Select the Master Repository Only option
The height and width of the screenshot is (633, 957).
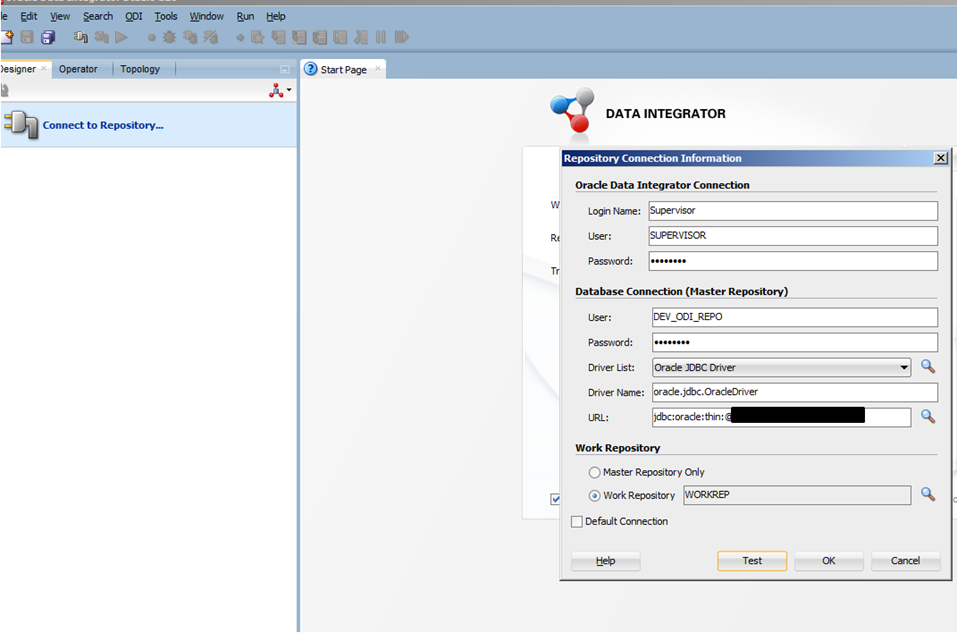pos(595,472)
